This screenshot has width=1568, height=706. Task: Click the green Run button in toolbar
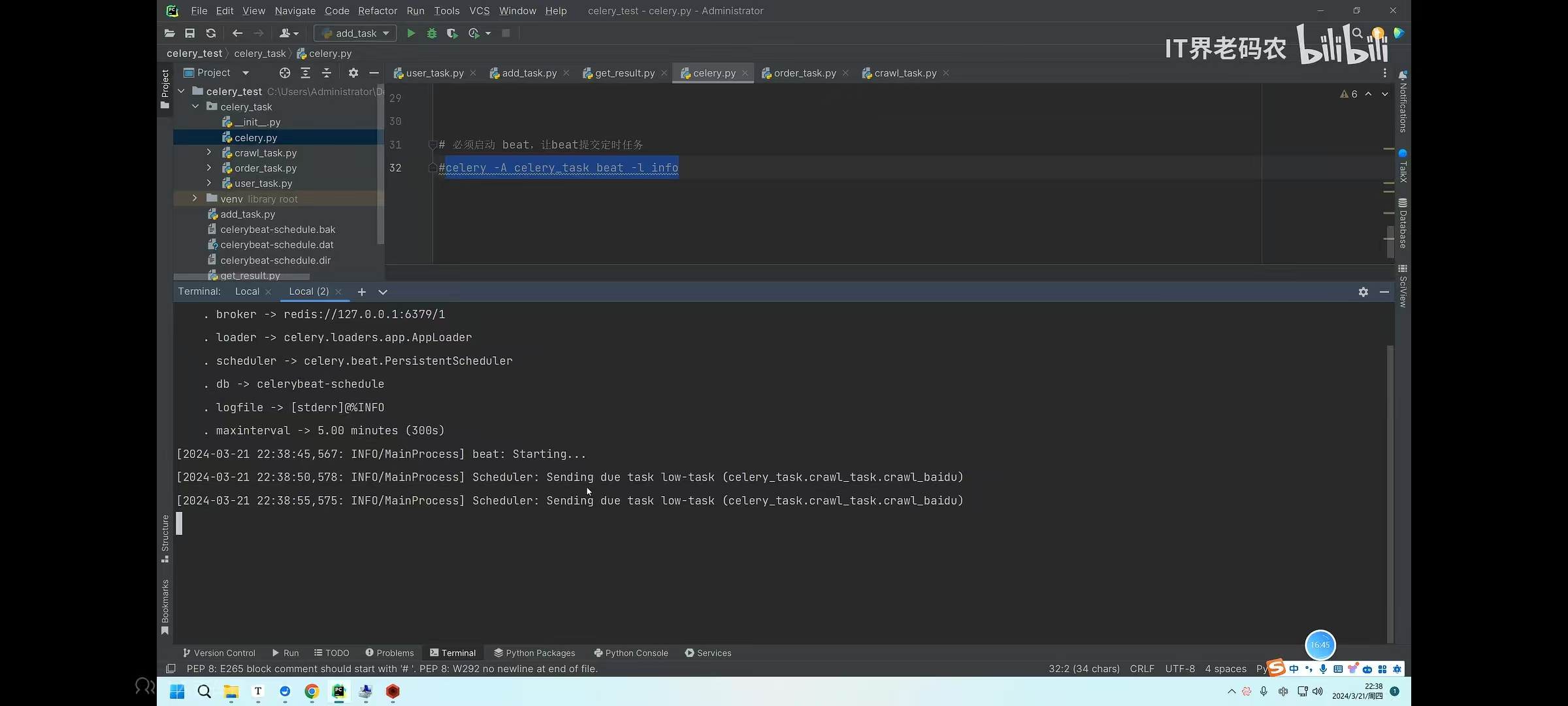pyautogui.click(x=411, y=33)
